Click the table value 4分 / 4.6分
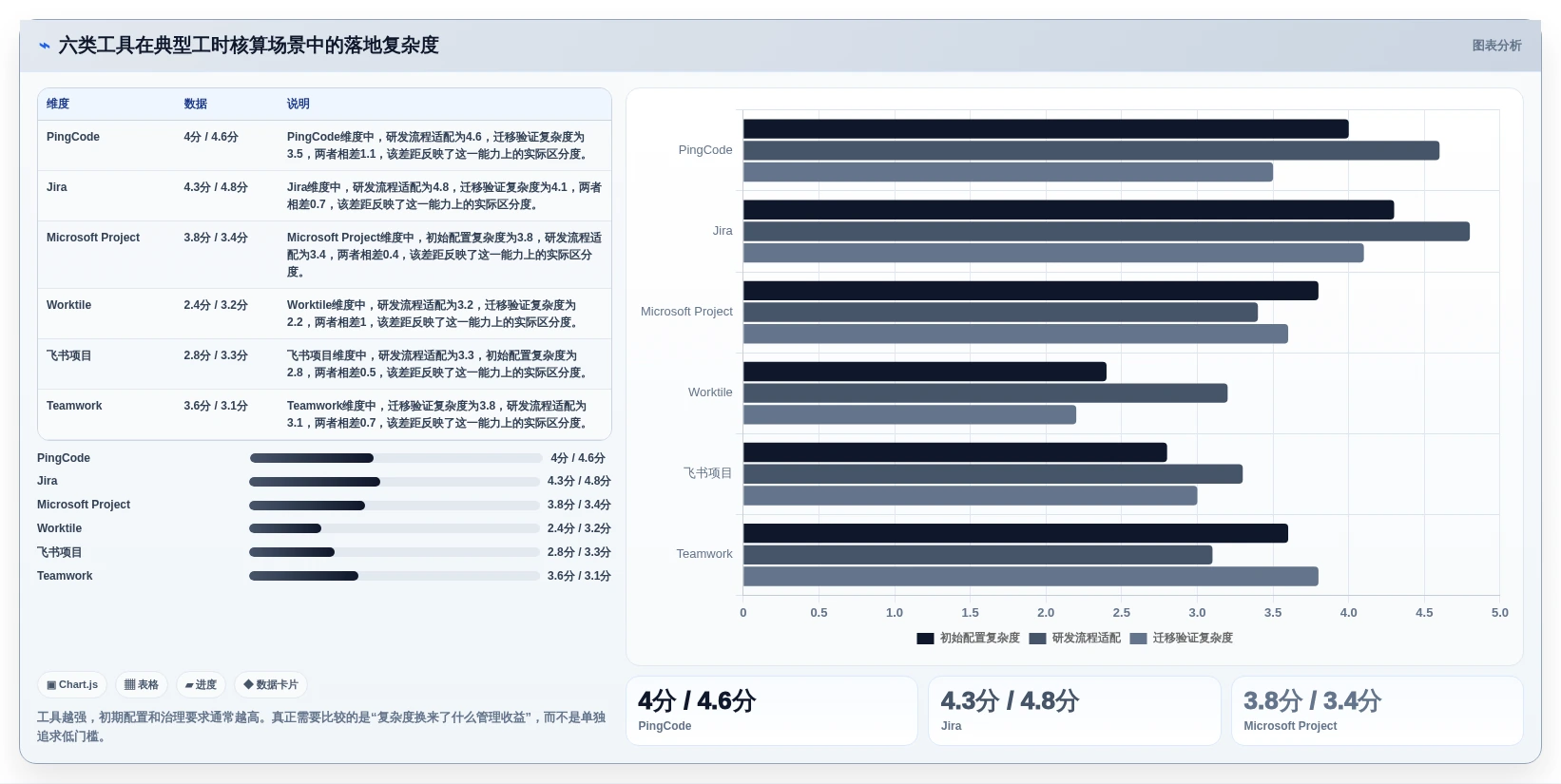Screen dimensions: 1561x784 (211, 137)
